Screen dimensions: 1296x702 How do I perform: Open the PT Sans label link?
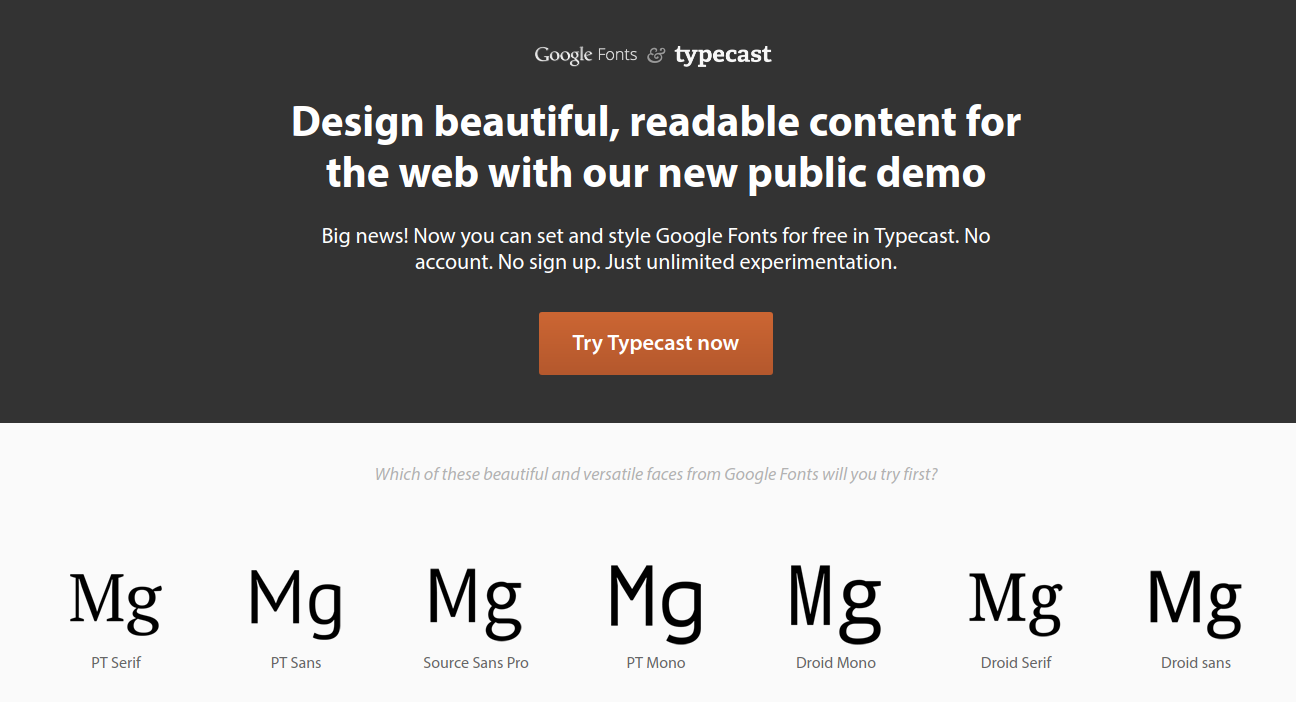pyautogui.click(x=296, y=663)
